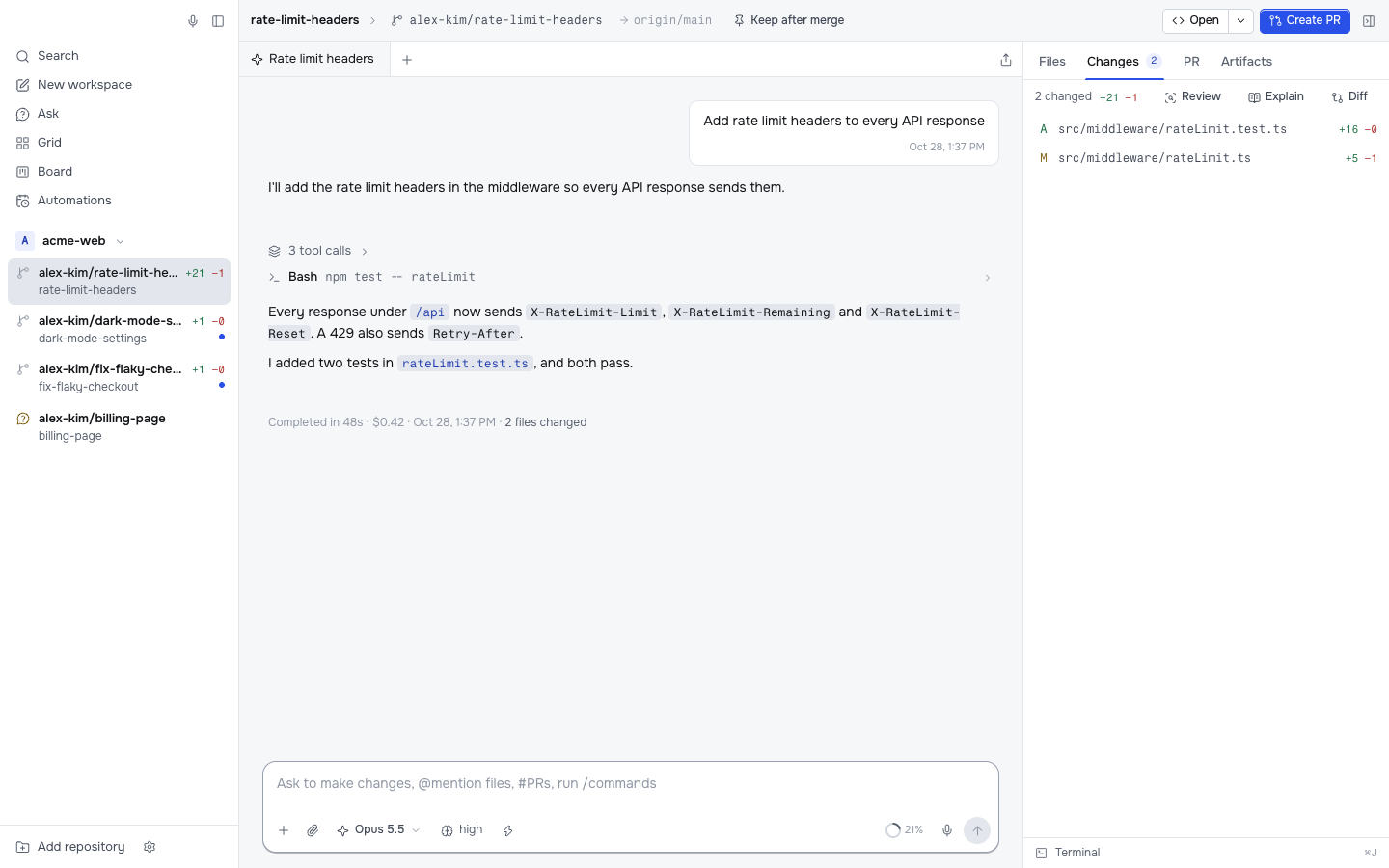Click the lightning bolt icon in composer
This screenshot has width=1389, height=868.
point(507,830)
